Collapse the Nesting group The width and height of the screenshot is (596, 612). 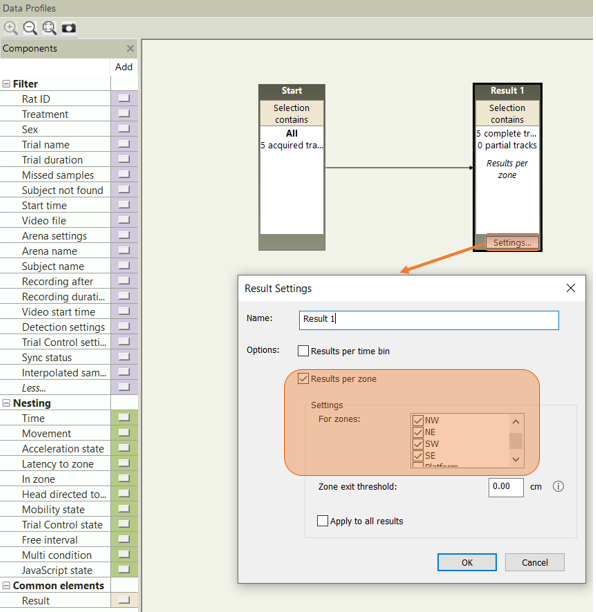(6, 403)
